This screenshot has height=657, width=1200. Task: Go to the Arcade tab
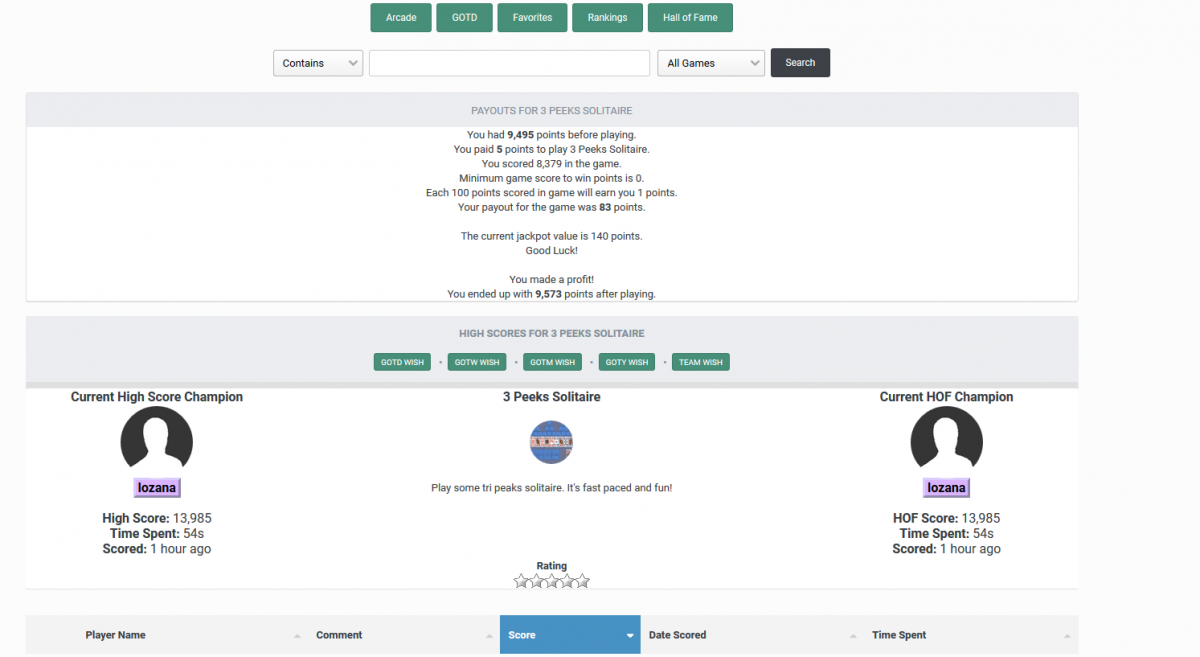coord(401,17)
